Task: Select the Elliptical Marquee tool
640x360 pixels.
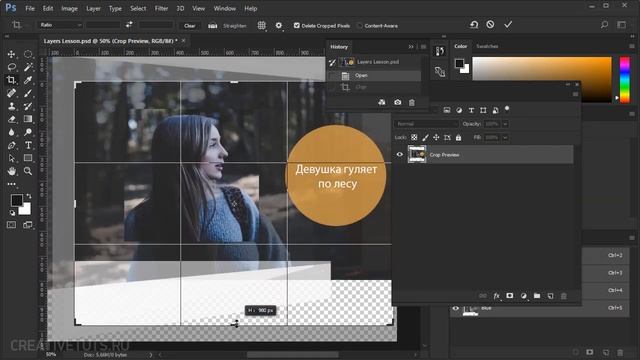Action: tap(28, 54)
